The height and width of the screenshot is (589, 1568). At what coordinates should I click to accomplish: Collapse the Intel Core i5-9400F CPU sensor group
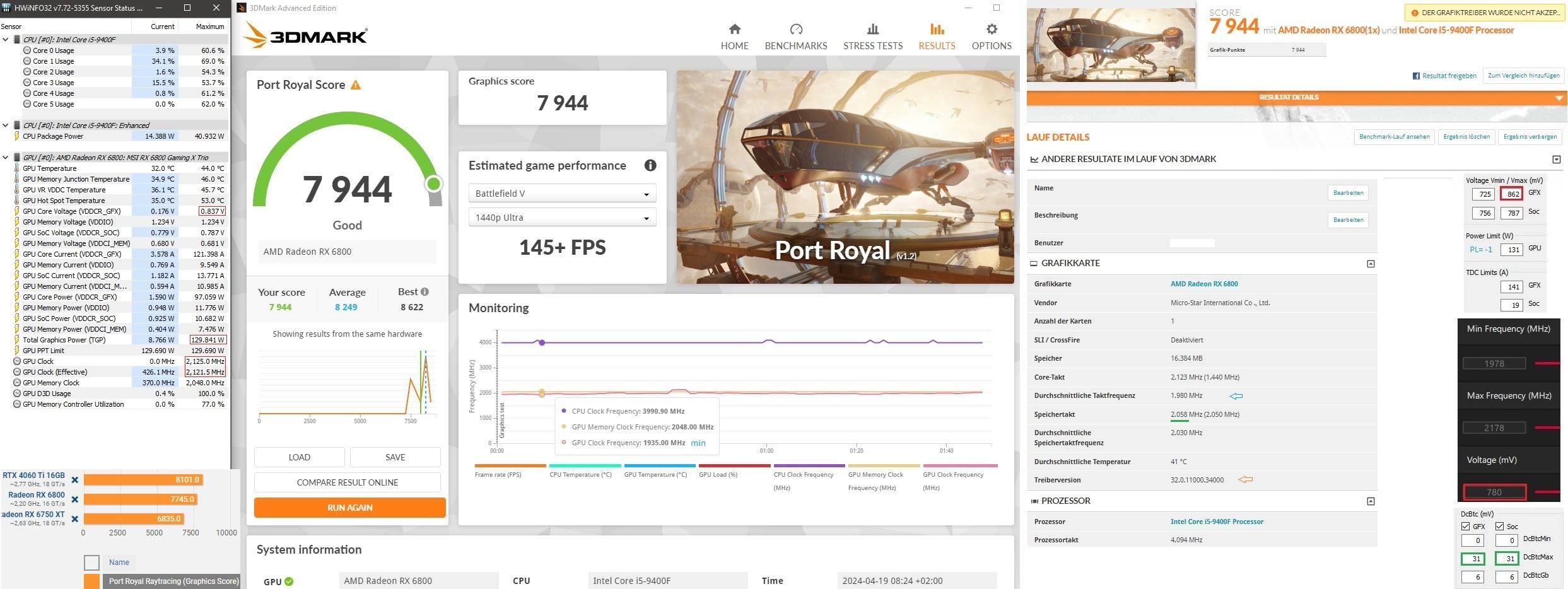point(6,40)
